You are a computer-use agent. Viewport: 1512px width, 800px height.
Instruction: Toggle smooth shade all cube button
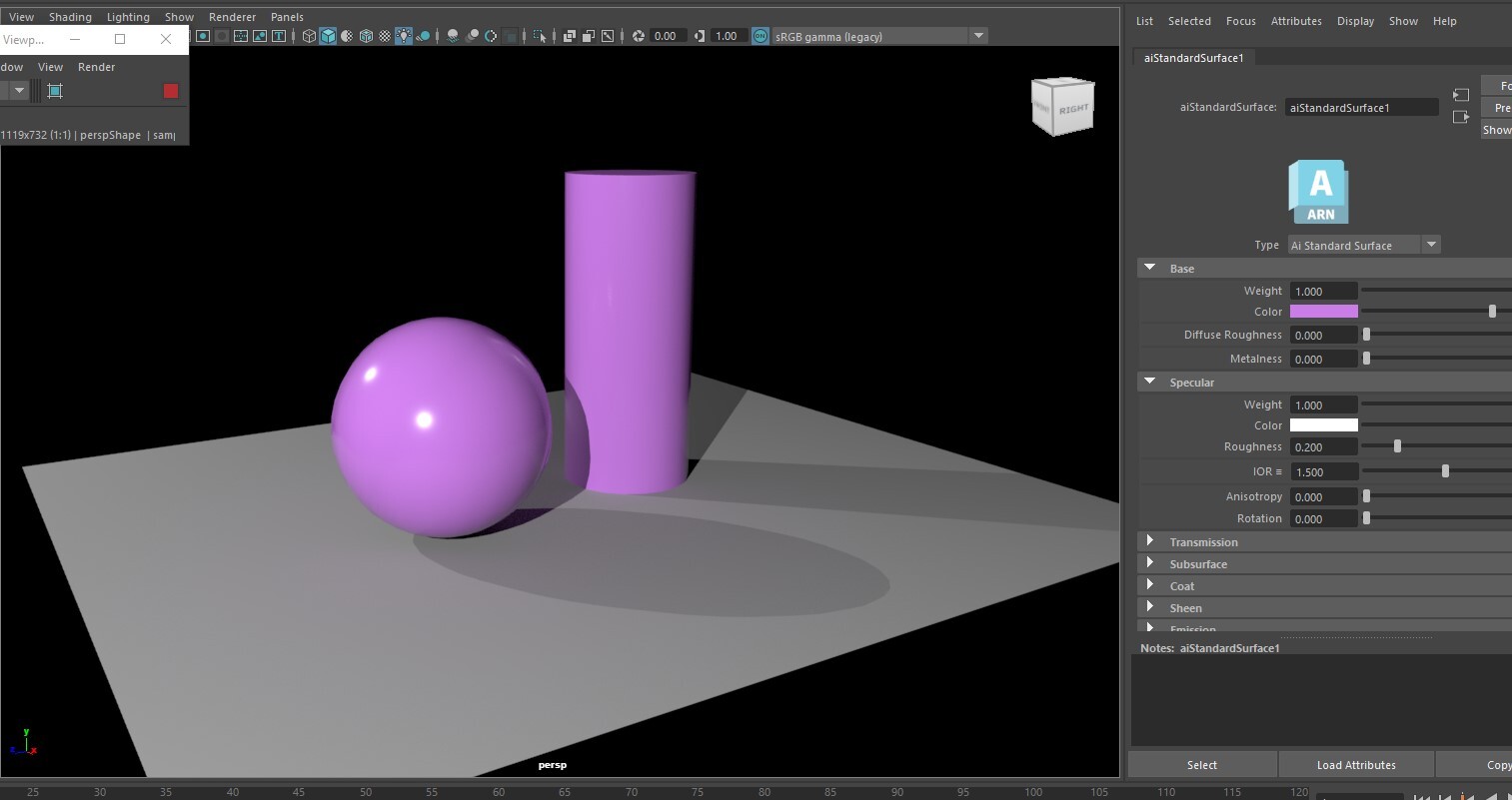[x=328, y=36]
